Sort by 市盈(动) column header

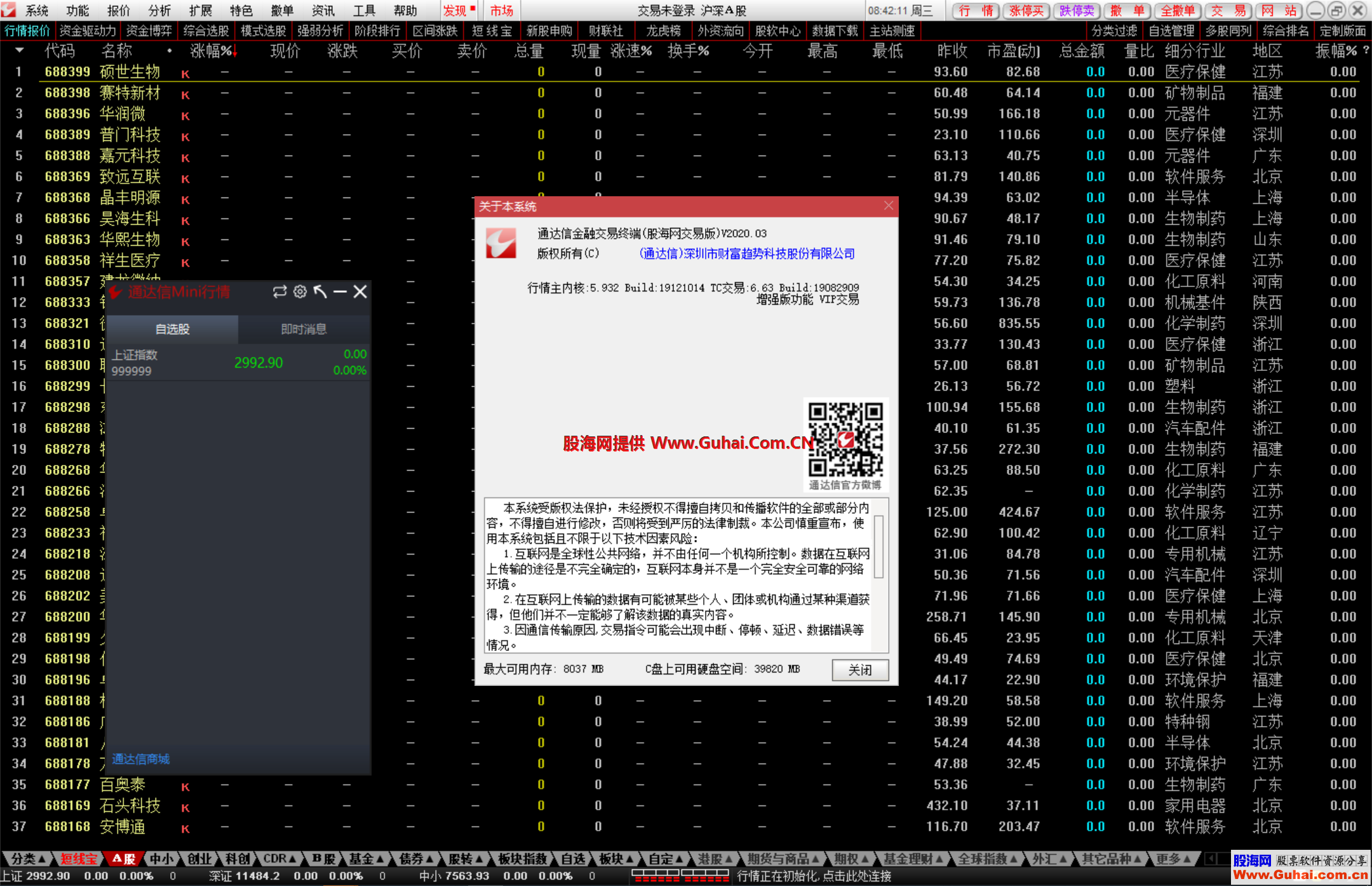pos(1014,51)
